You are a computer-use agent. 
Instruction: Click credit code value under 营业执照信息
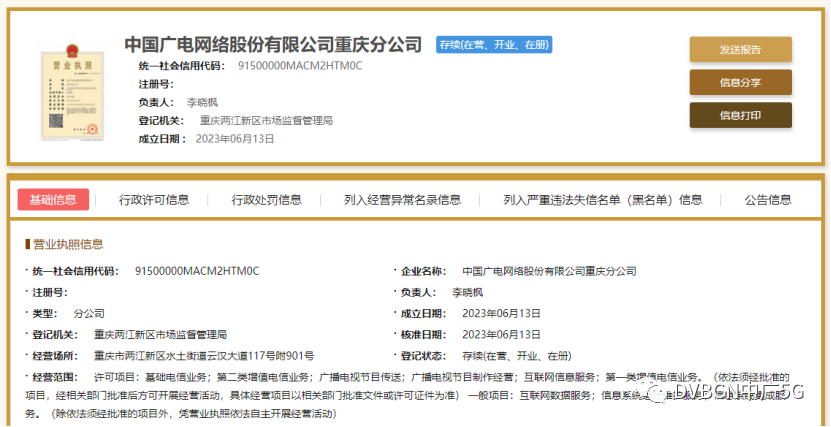[x=197, y=271]
